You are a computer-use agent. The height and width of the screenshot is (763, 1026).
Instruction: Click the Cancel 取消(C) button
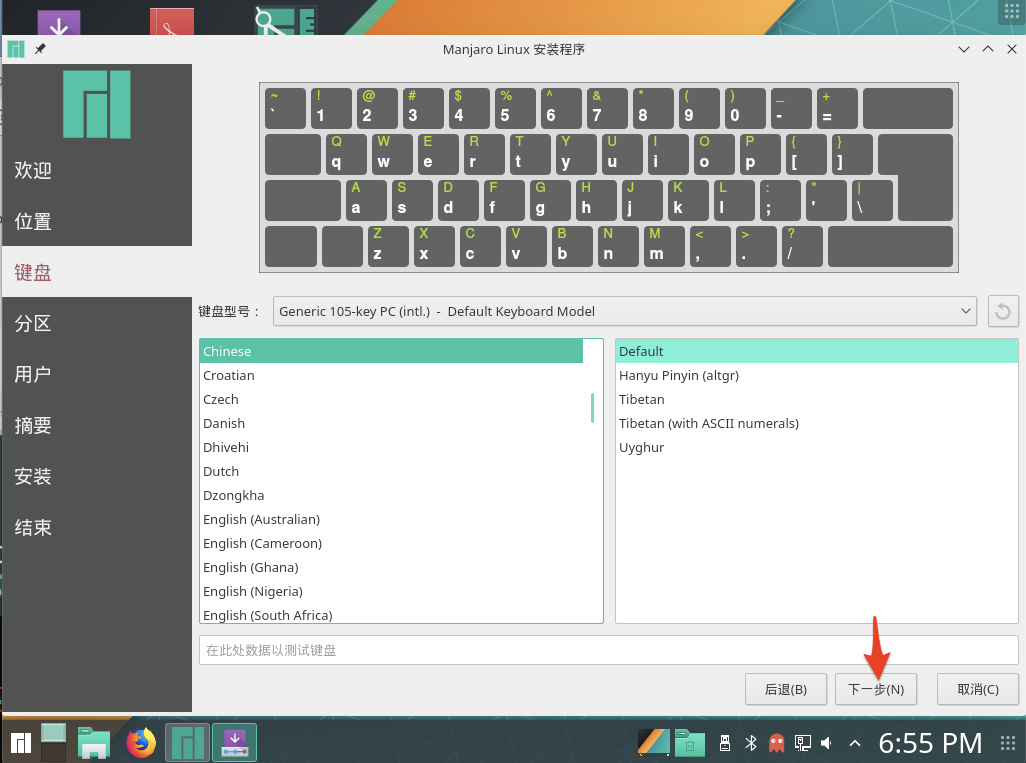click(978, 689)
